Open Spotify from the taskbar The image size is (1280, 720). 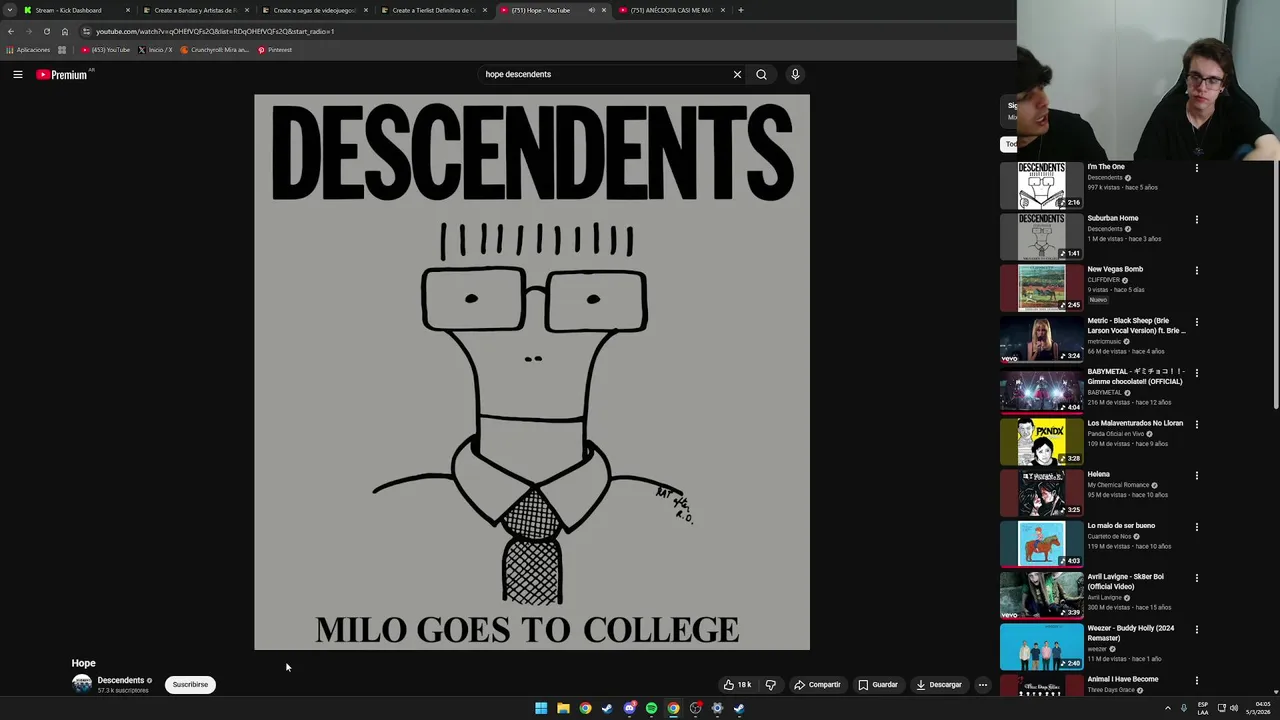(x=651, y=708)
